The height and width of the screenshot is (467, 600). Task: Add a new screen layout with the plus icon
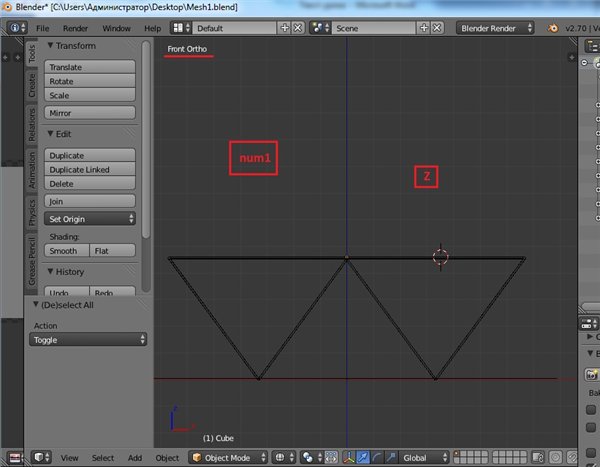[x=284, y=28]
